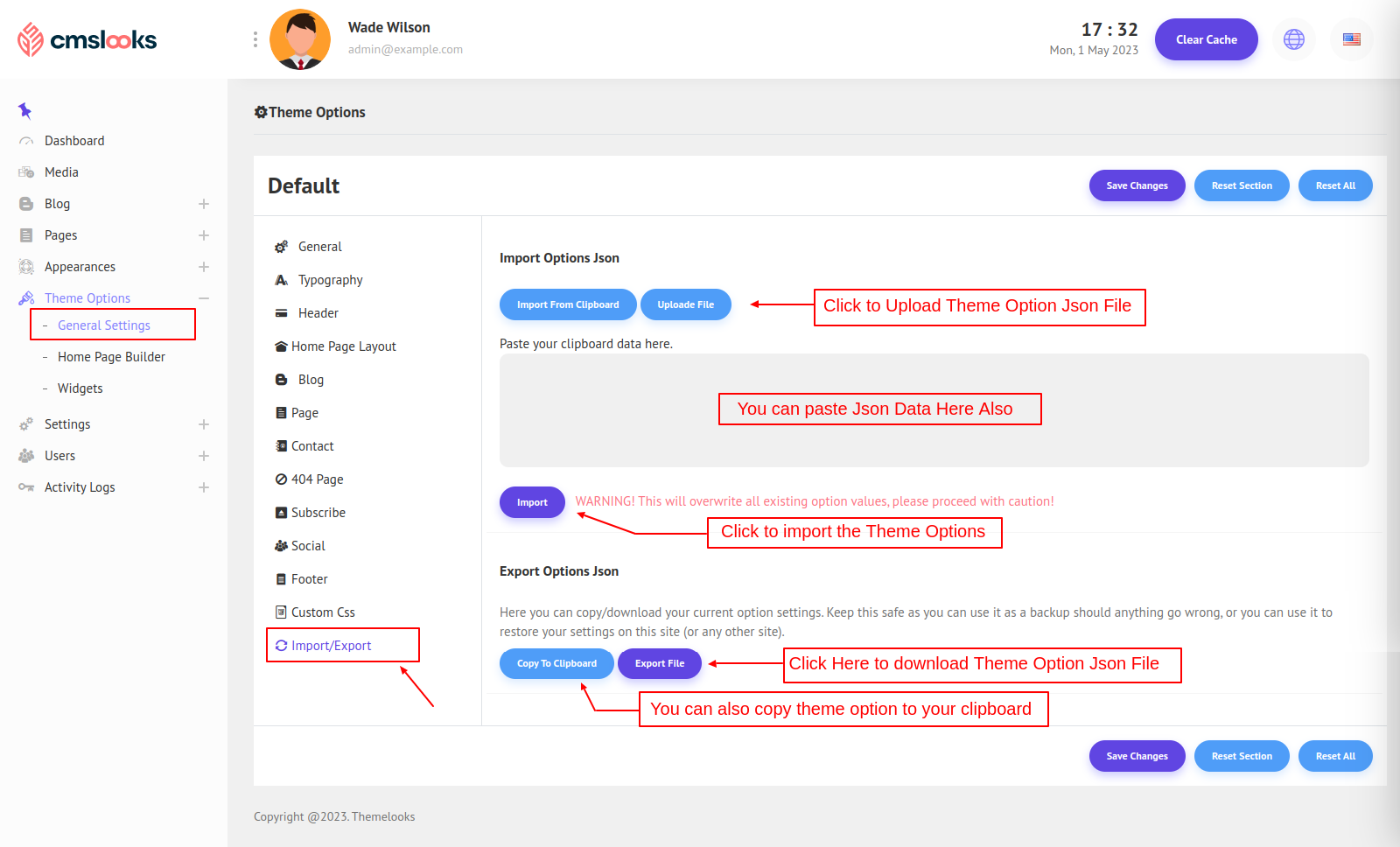
Task: Select the Typography options tab
Action: point(330,280)
